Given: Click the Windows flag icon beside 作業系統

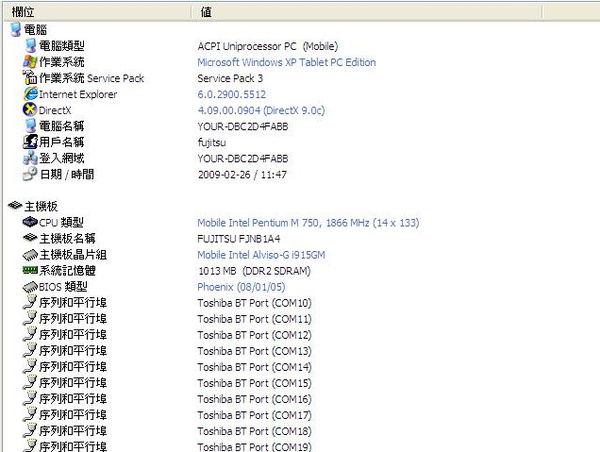Looking at the screenshot, I should tap(30, 62).
